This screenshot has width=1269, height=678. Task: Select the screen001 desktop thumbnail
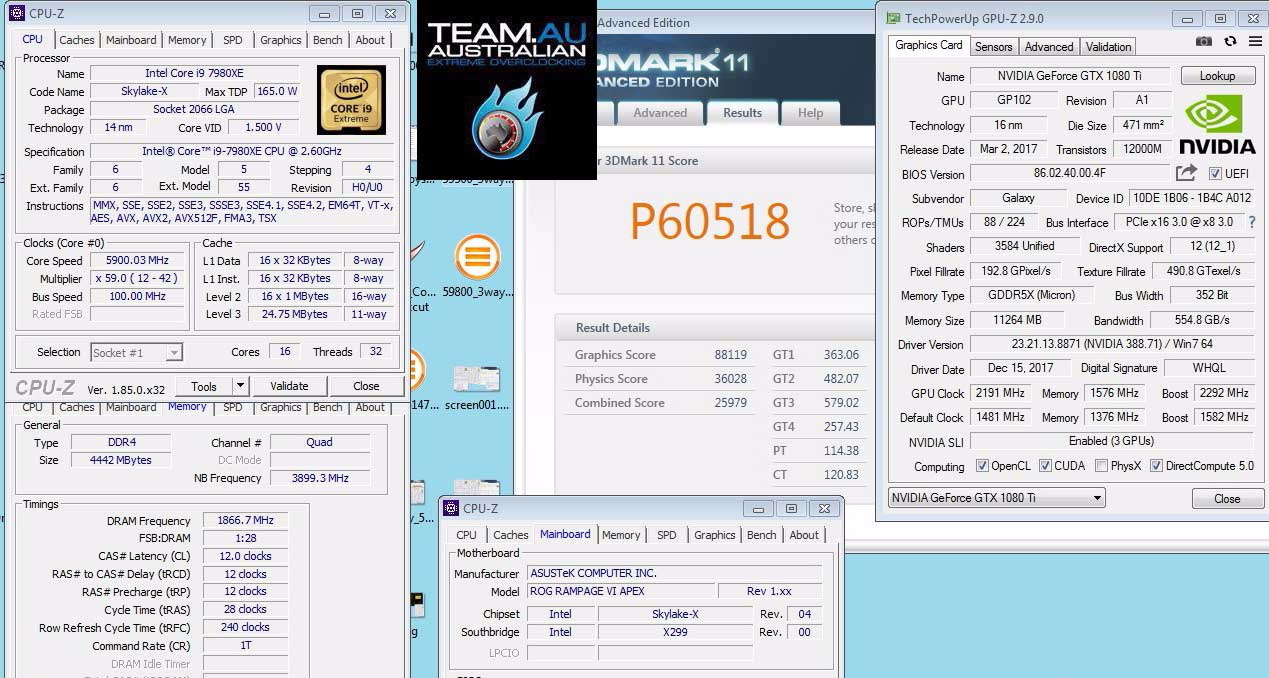tap(477, 379)
